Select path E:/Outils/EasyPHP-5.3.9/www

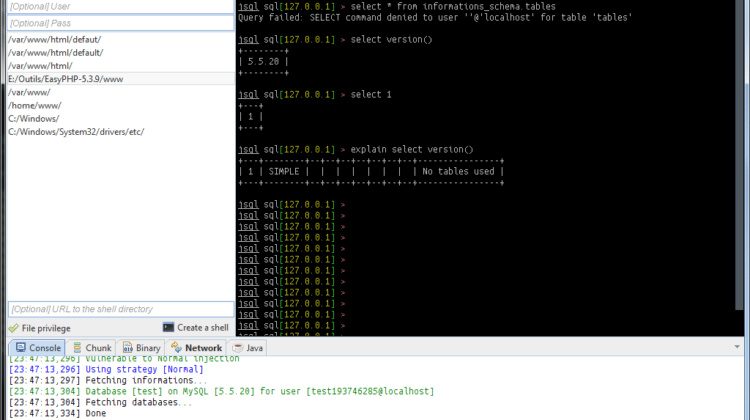click(121, 79)
